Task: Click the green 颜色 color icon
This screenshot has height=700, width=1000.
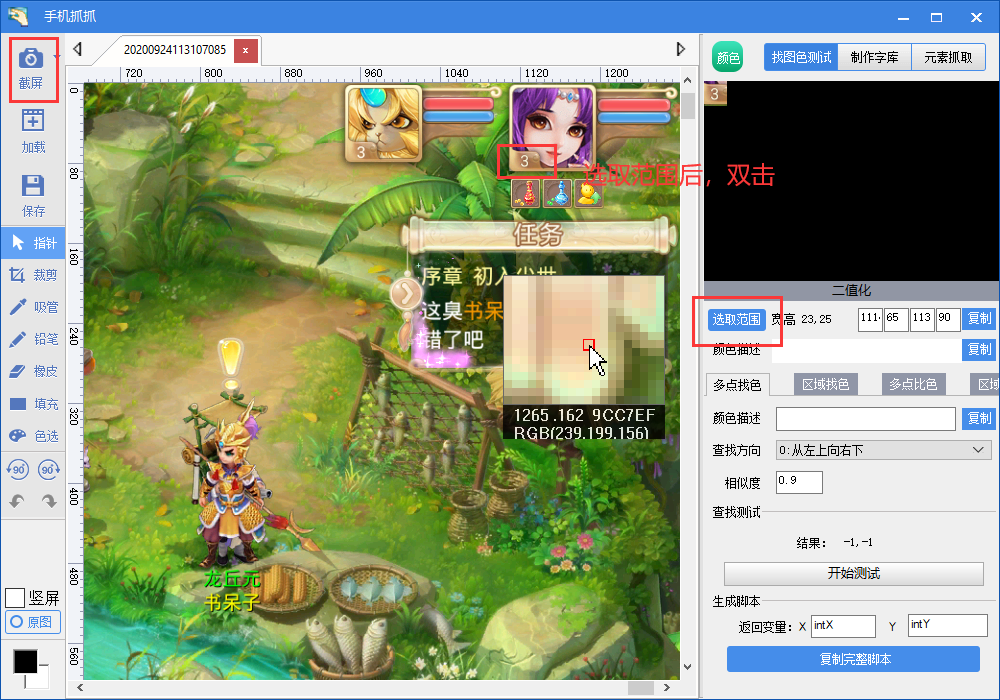Action: click(x=728, y=57)
